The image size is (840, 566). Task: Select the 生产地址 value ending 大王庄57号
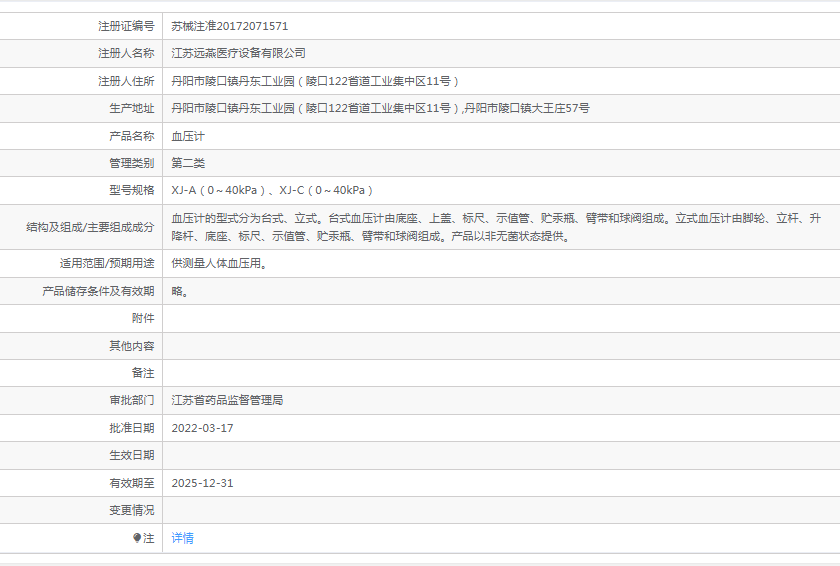(380, 108)
